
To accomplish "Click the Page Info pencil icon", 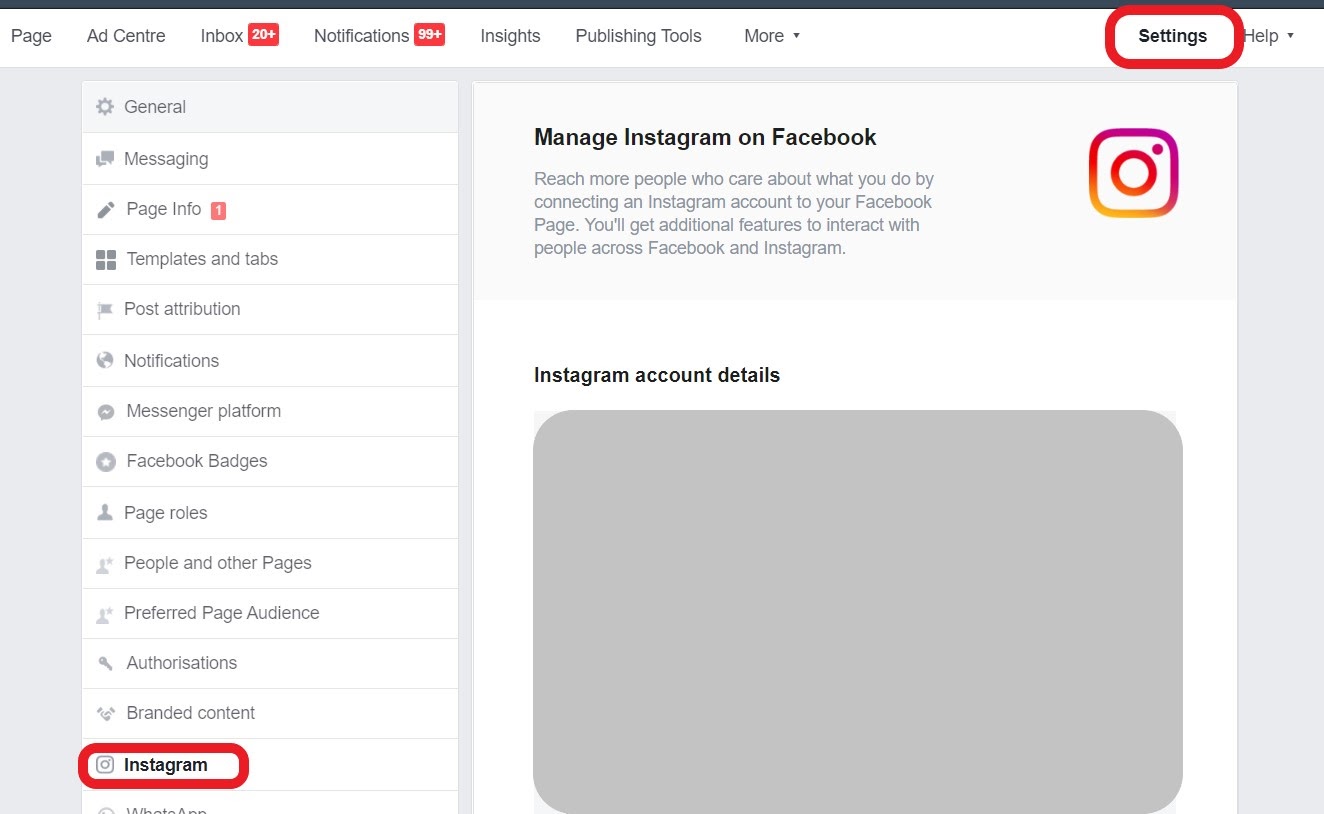I will [105, 210].
